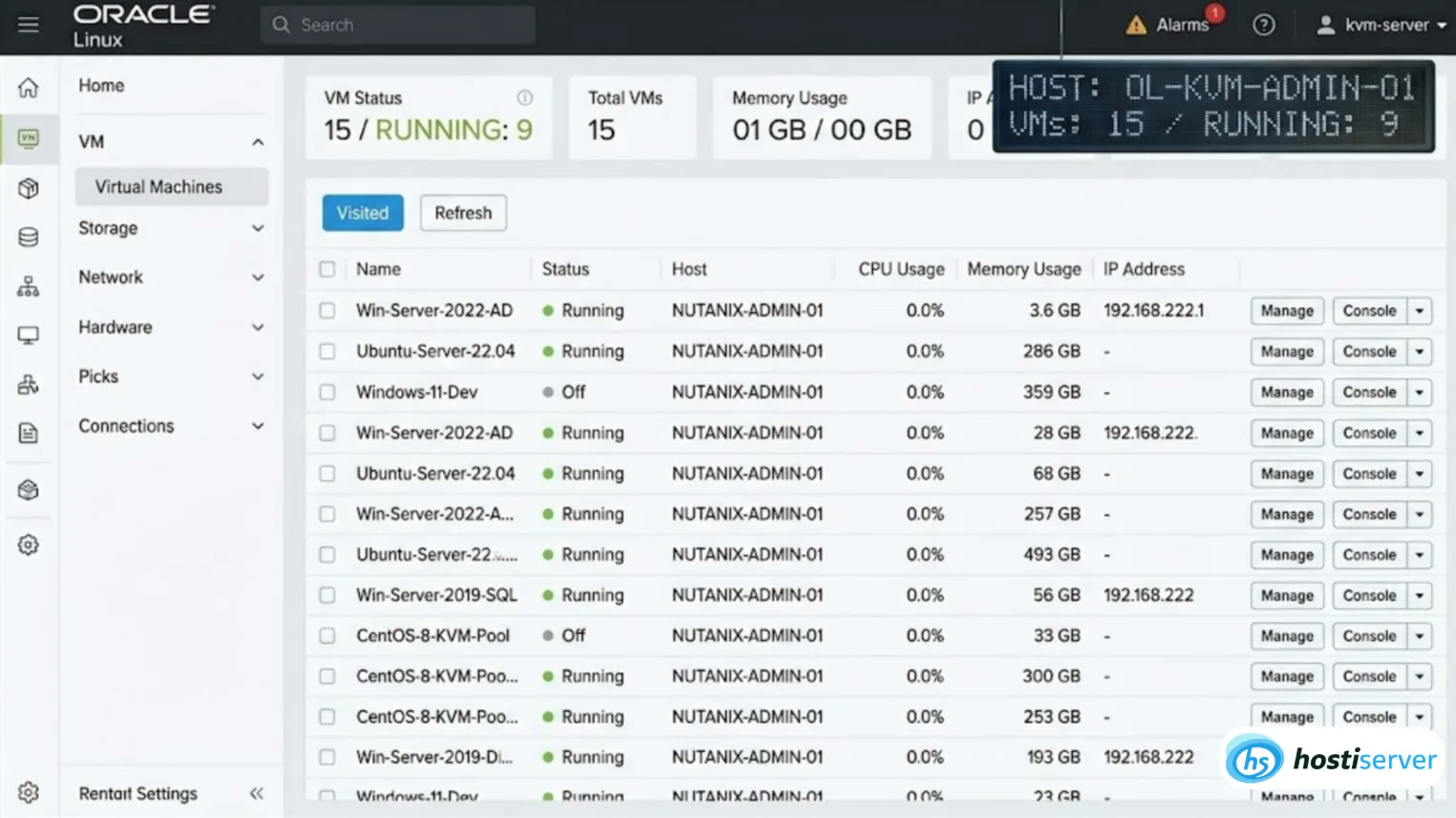Select Virtual Machines in the sidebar

pos(172,186)
